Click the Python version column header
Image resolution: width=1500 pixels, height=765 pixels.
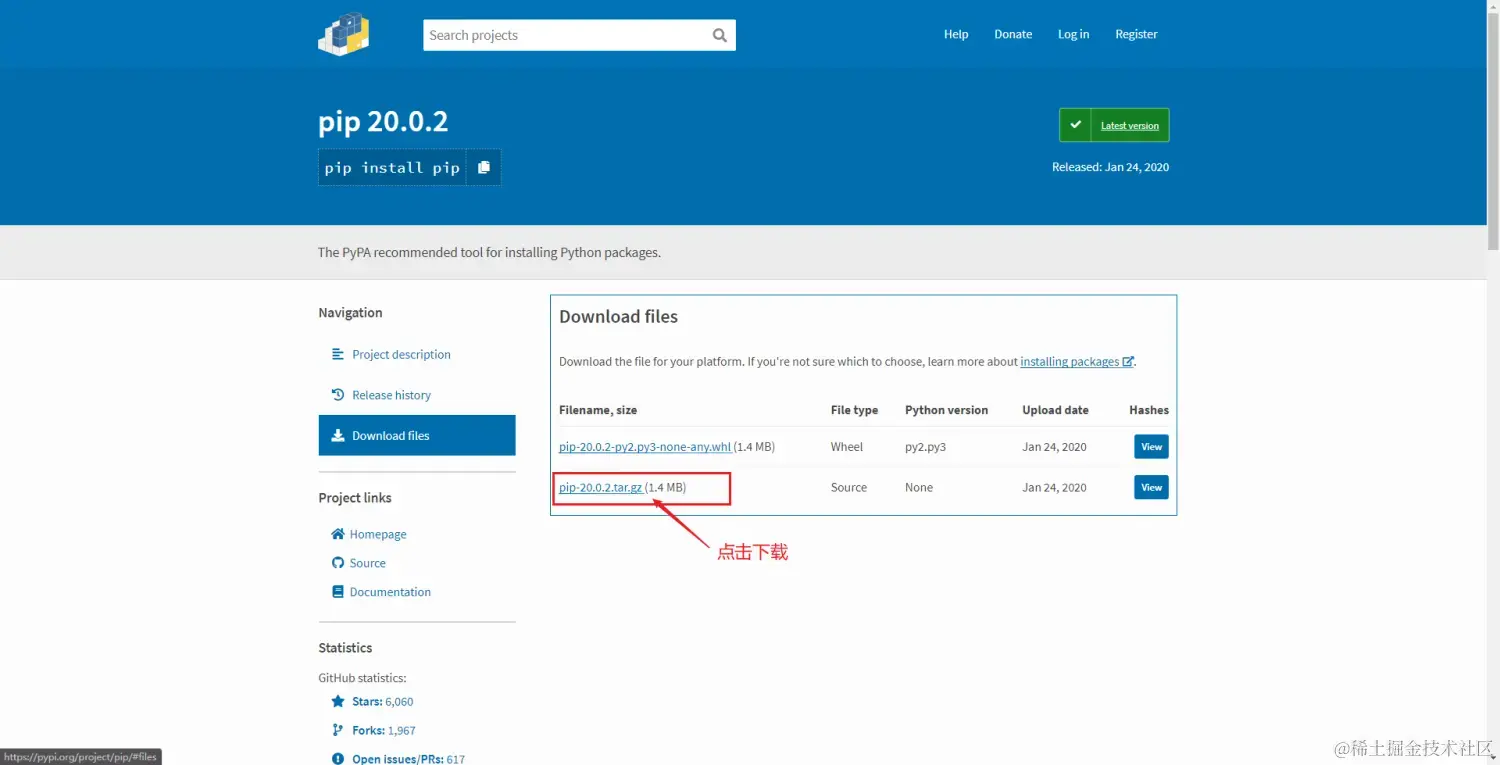click(946, 410)
